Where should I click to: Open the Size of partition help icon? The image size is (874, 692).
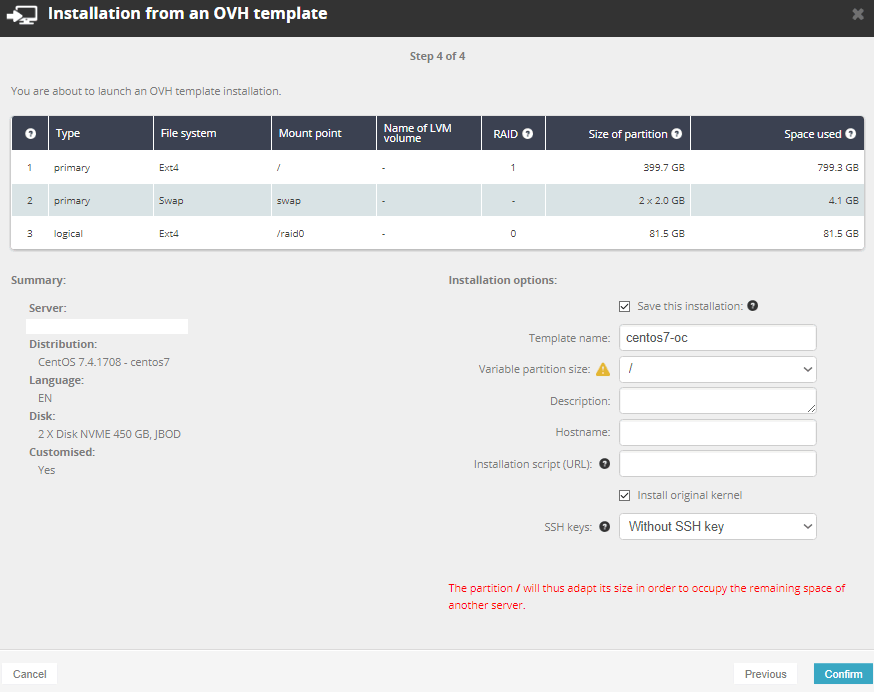tap(677, 133)
